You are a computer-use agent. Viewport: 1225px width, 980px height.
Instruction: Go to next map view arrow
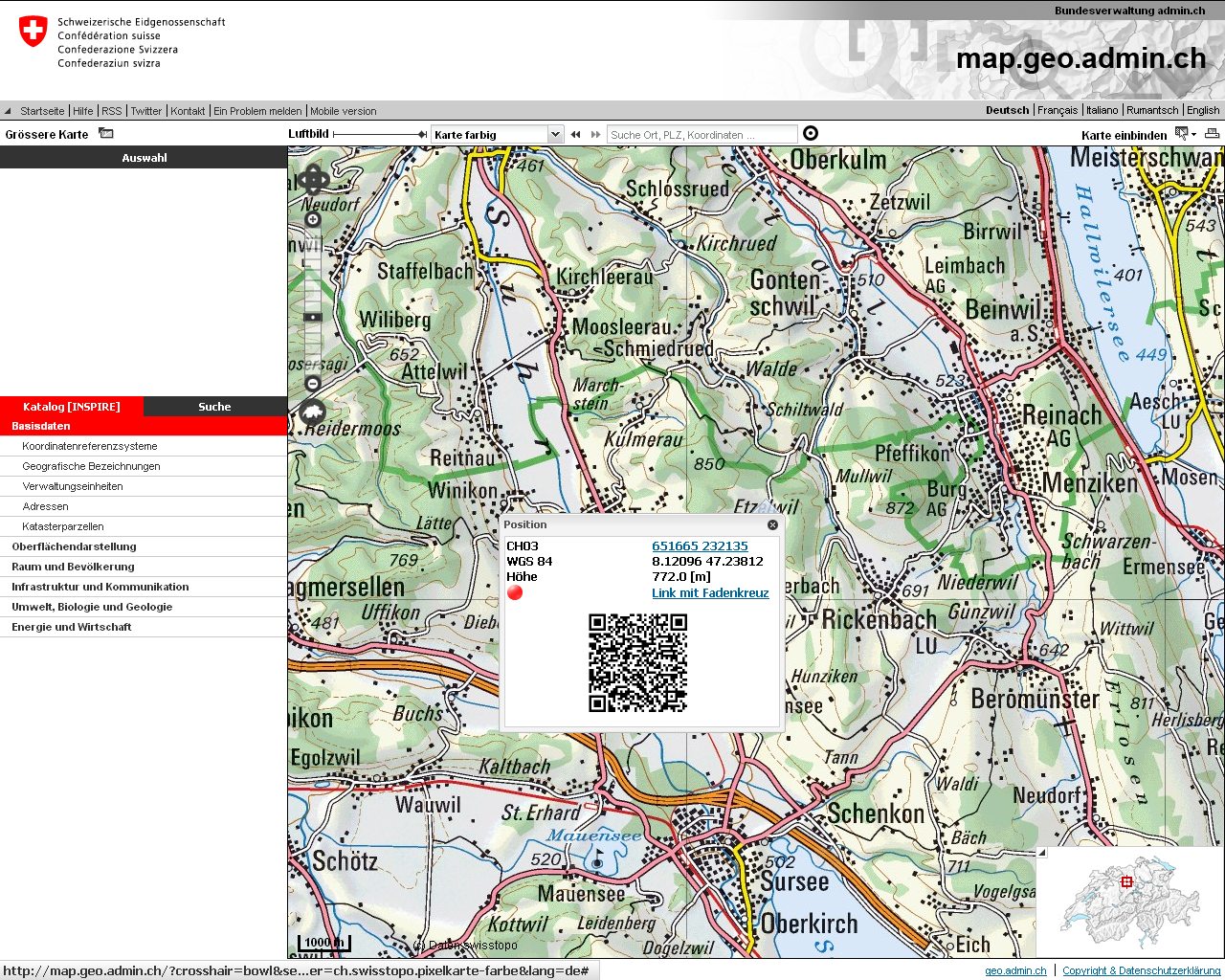[x=595, y=135]
